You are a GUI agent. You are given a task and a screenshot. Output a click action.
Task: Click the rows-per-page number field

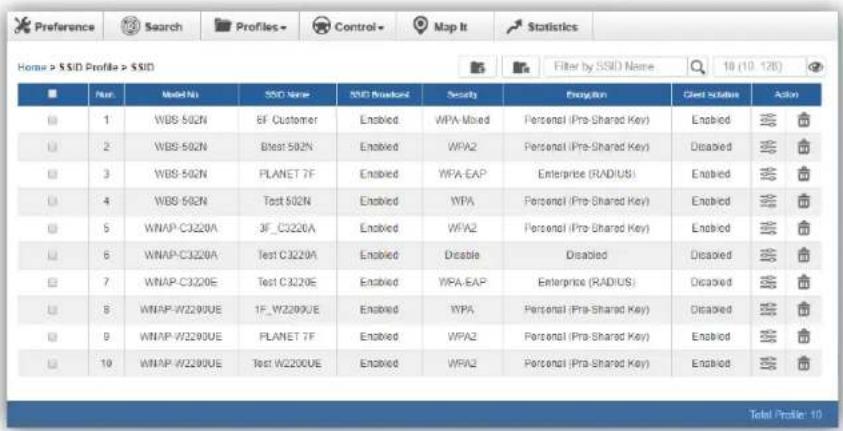tap(759, 67)
